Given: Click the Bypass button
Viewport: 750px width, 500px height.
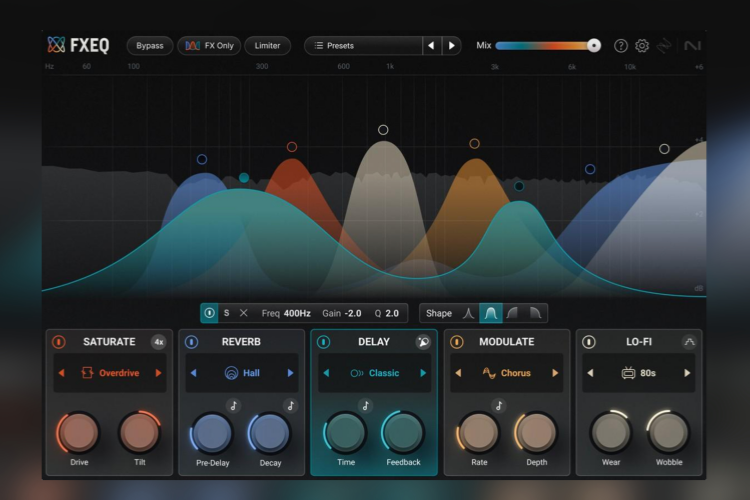Looking at the screenshot, I should (149, 46).
